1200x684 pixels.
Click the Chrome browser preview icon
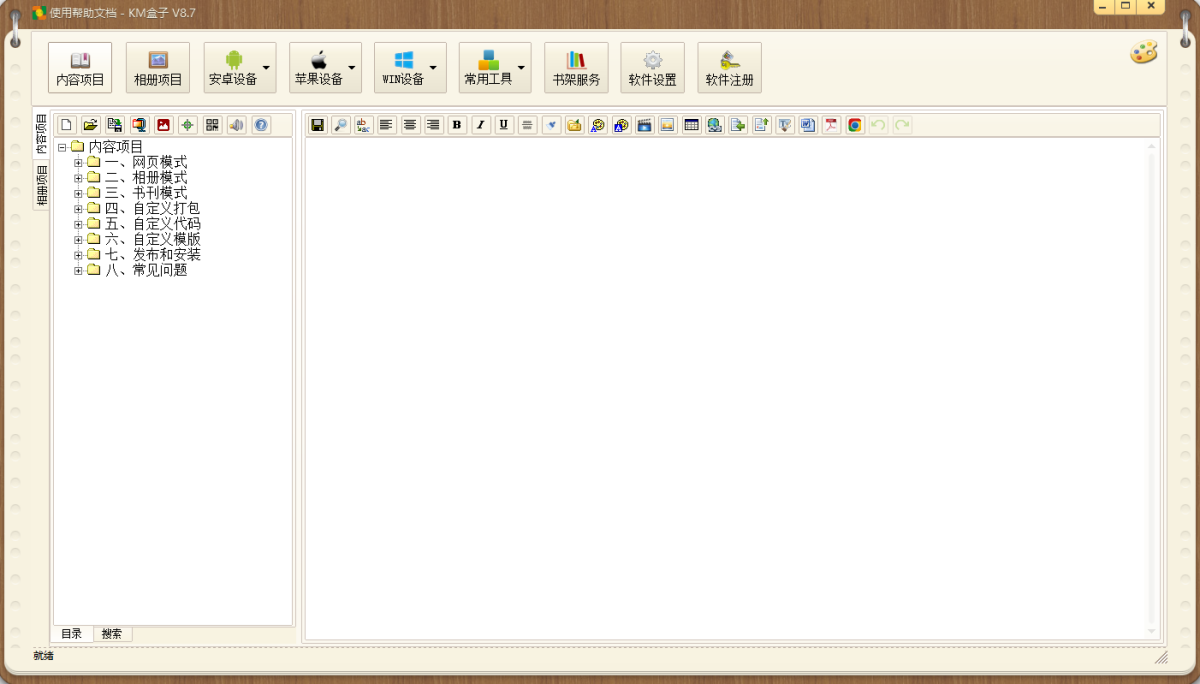coord(854,125)
